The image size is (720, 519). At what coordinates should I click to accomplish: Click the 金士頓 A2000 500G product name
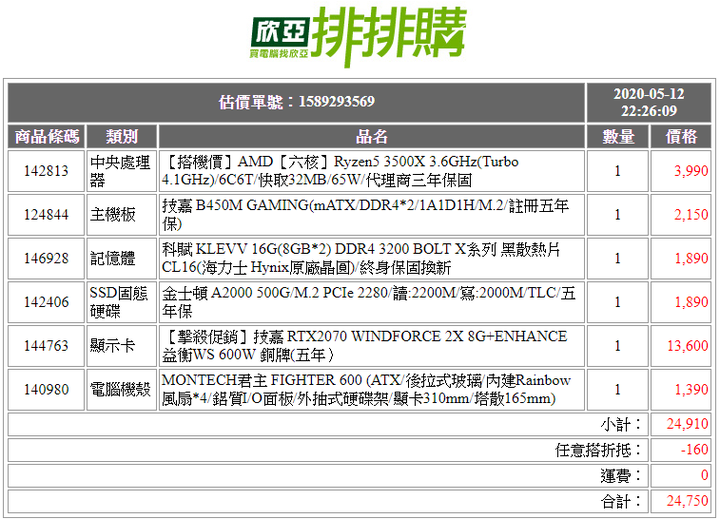[368, 302]
